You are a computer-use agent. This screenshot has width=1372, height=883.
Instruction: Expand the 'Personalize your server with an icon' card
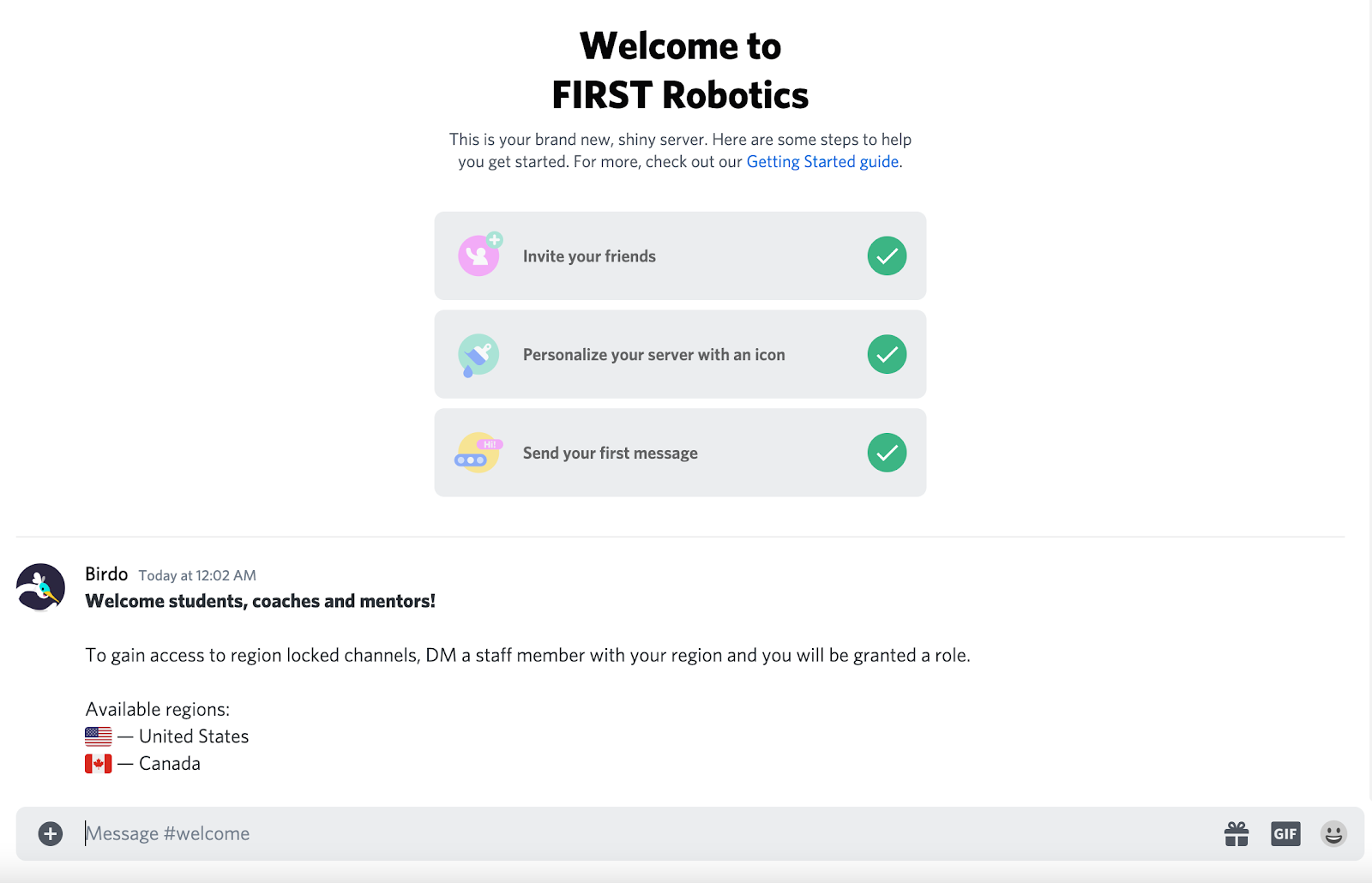point(680,354)
